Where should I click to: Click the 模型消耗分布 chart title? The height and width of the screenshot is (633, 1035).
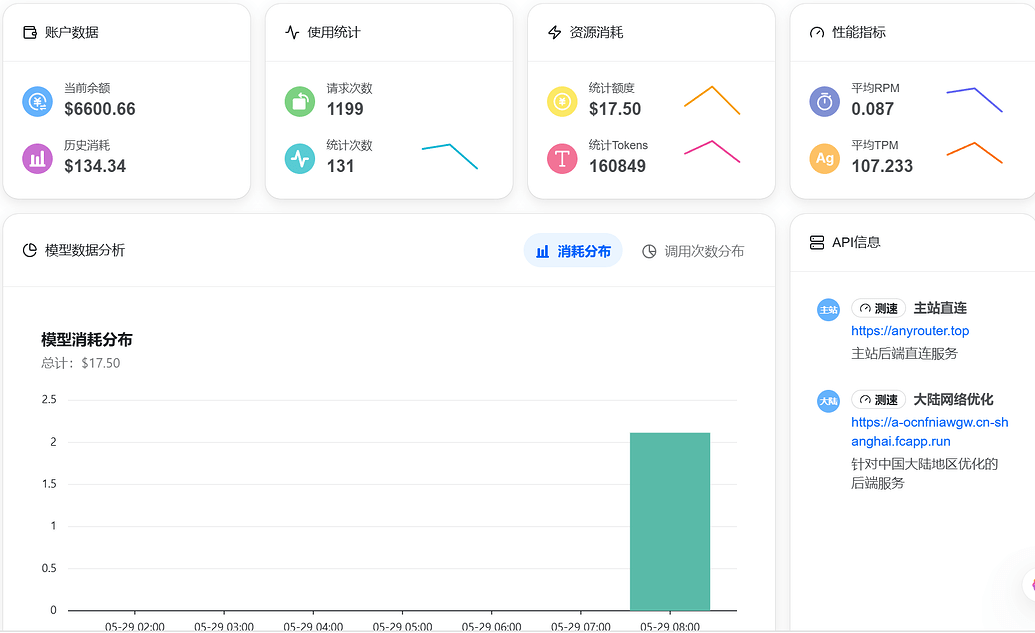[x=86, y=340]
